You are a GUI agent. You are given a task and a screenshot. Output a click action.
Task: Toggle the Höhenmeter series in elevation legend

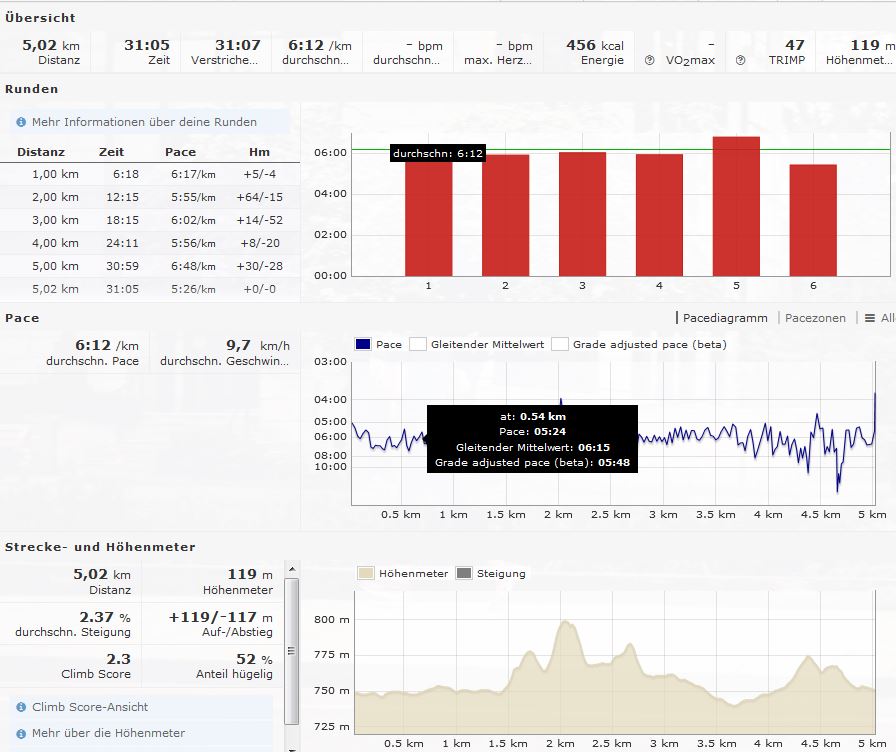coord(366,573)
